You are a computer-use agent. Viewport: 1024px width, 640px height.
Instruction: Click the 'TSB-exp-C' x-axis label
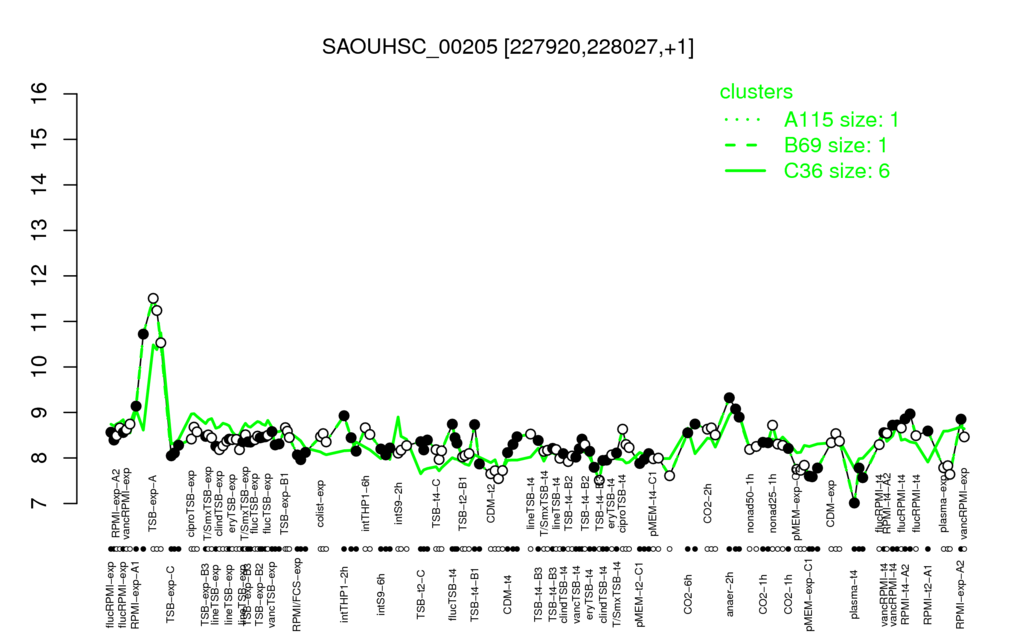pyautogui.click(x=170, y=592)
